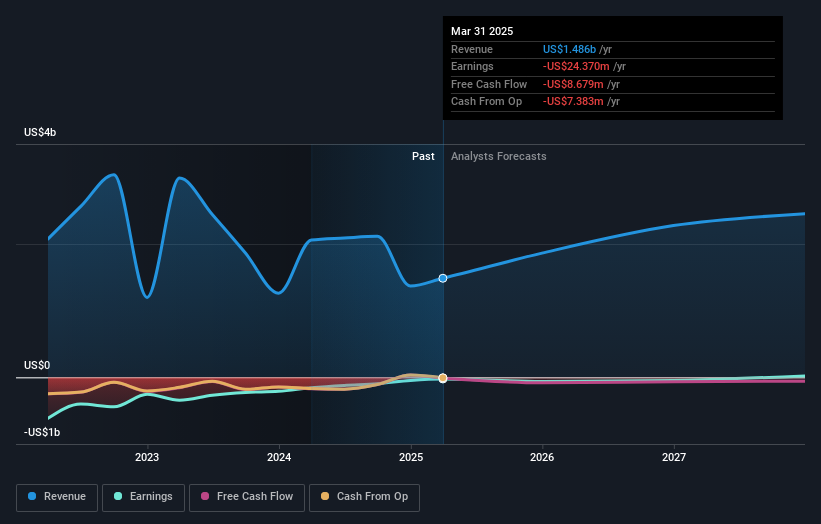The width and height of the screenshot is (821, 524).
Task: Click the teal Earnings legend dot
Action: point(118,496)
